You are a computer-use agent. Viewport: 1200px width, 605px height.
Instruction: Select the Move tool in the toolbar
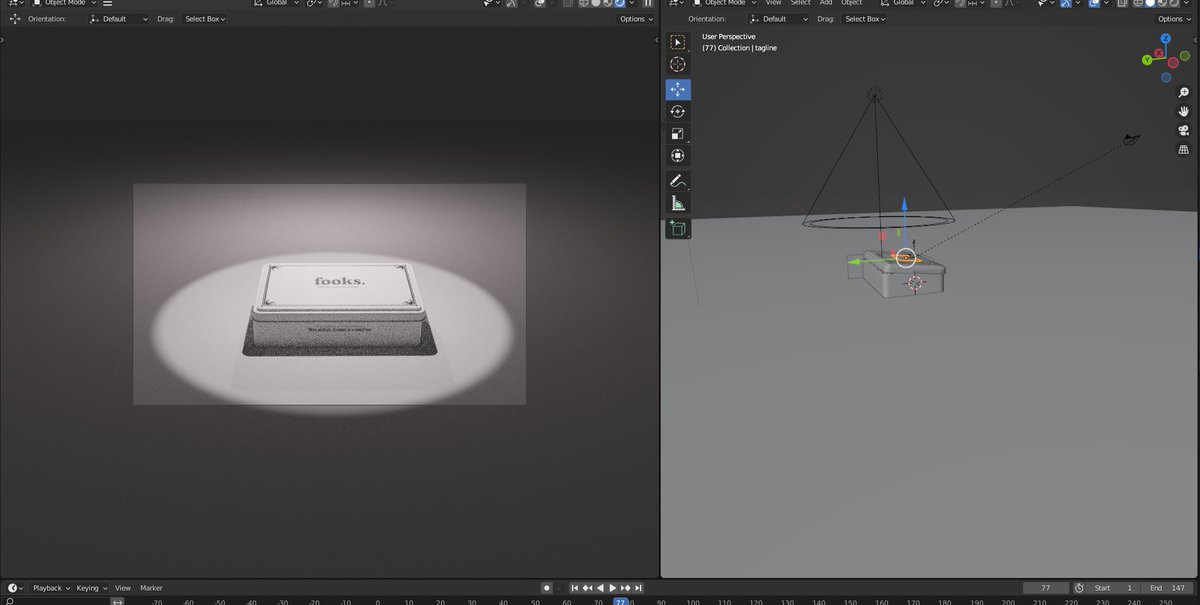click(x=678, y=89)
